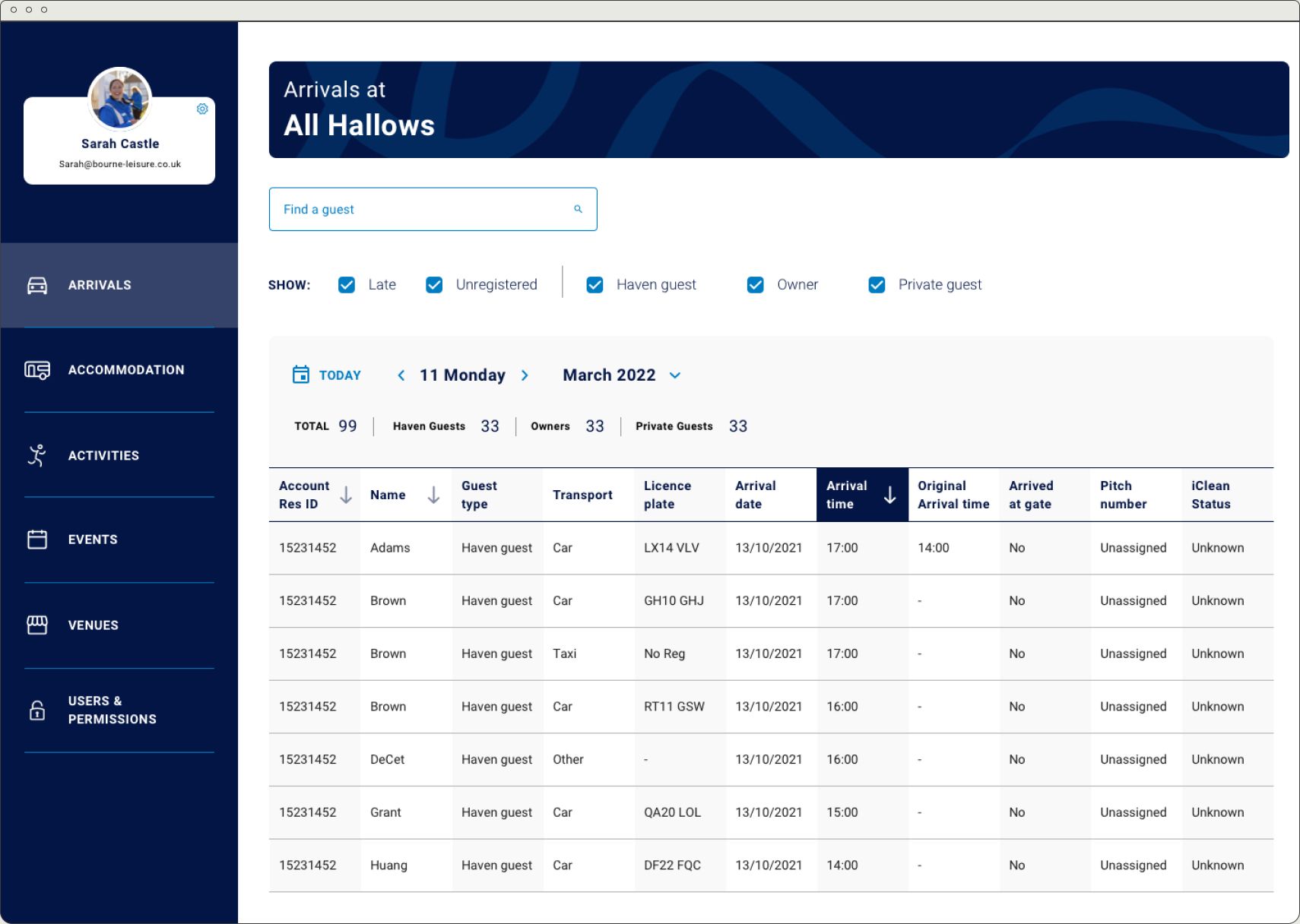Open the Events menu item

point(119,540)
